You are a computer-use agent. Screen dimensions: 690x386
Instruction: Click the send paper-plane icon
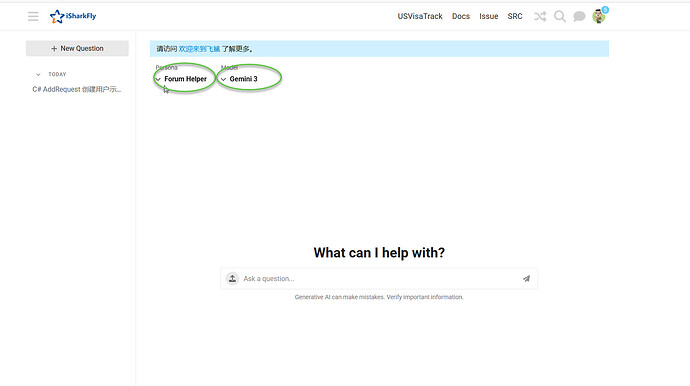pyautogui.click(x=526, y=279)
